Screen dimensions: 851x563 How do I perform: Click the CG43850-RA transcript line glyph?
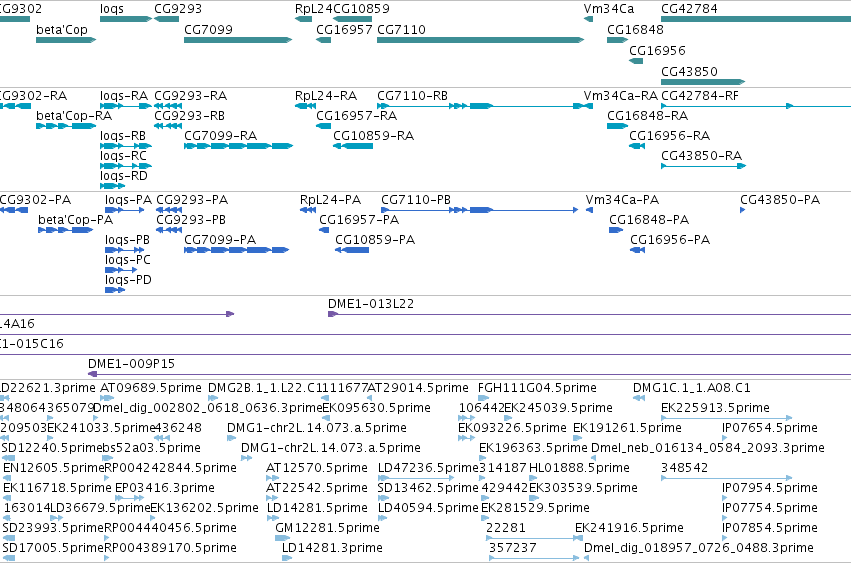[x=703, y=166]
